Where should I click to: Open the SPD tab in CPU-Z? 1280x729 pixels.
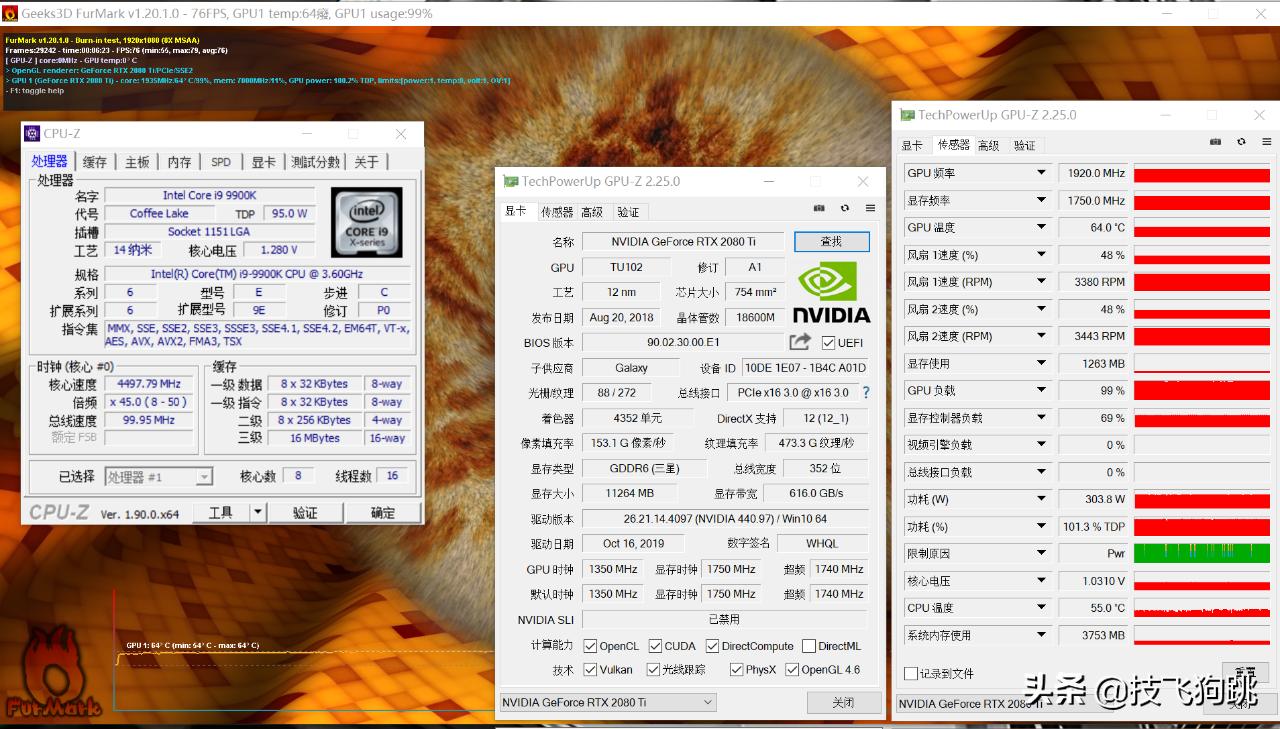click(220, 161)
